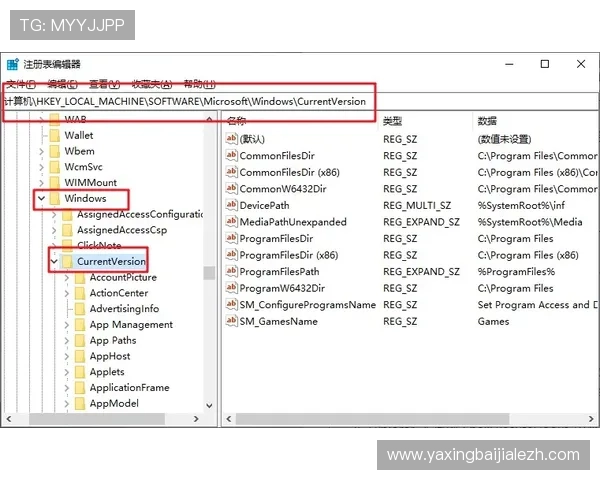The width and height of the screenshot is (600, 480).
Task: Expand the Wbem key
Action: tap(41, 152)
